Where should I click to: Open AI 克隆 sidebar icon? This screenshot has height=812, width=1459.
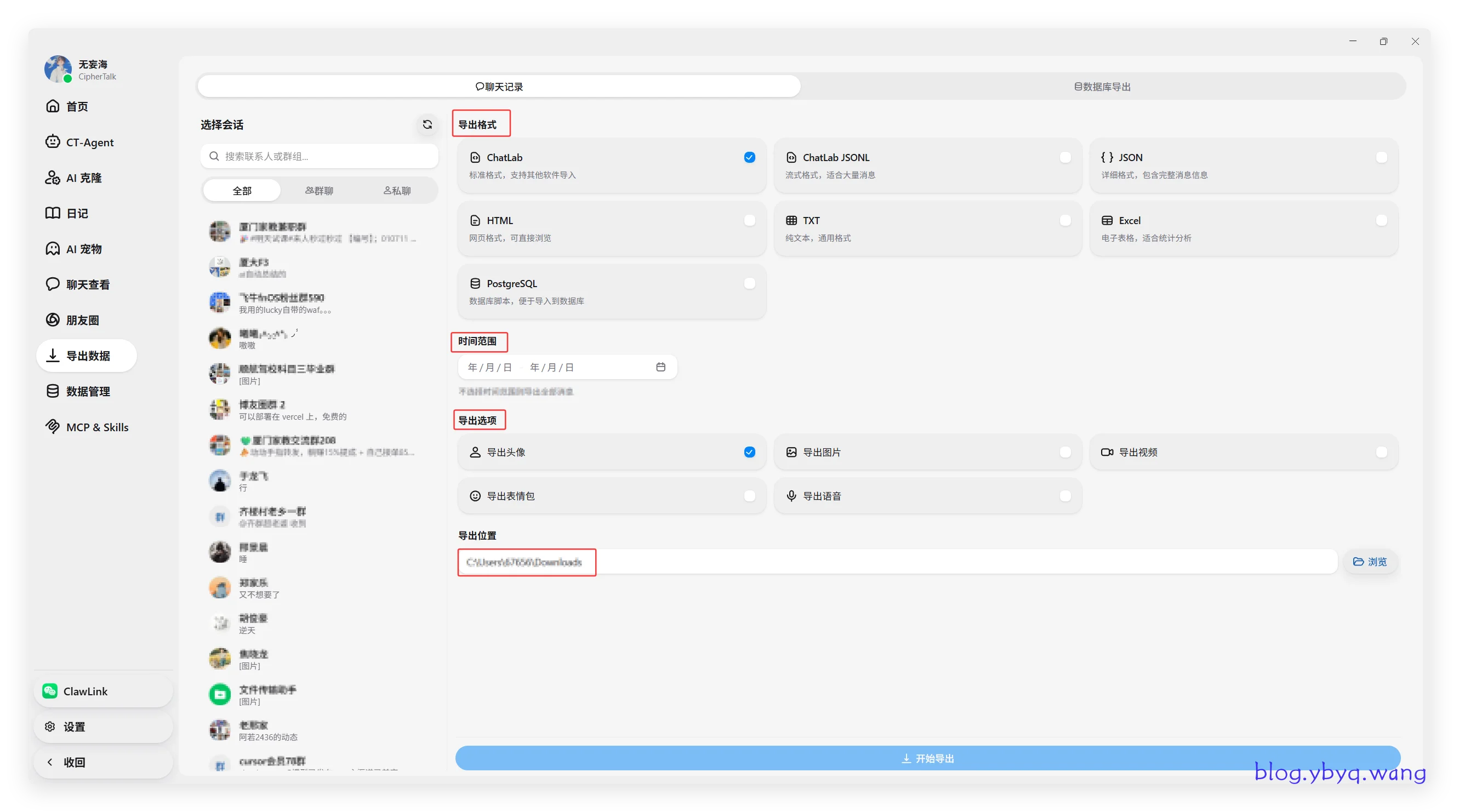[53, 177]
